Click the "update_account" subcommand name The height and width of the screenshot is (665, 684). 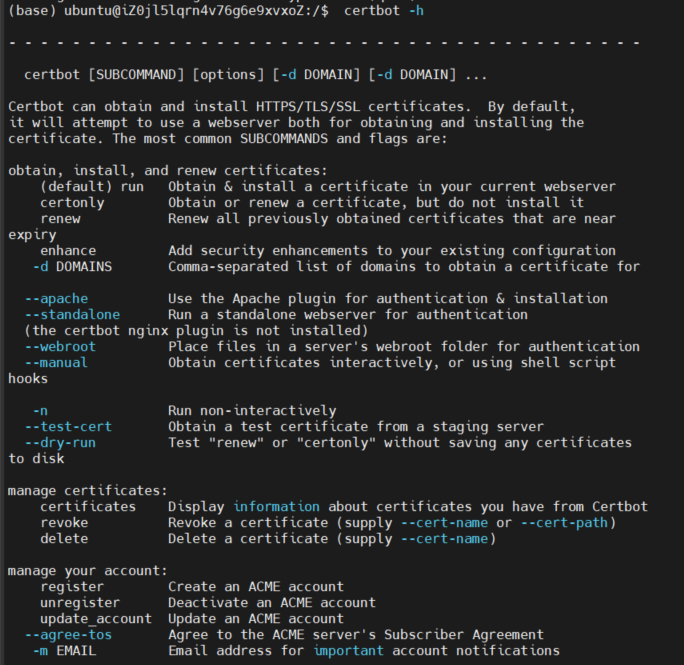tap(96, 618)
